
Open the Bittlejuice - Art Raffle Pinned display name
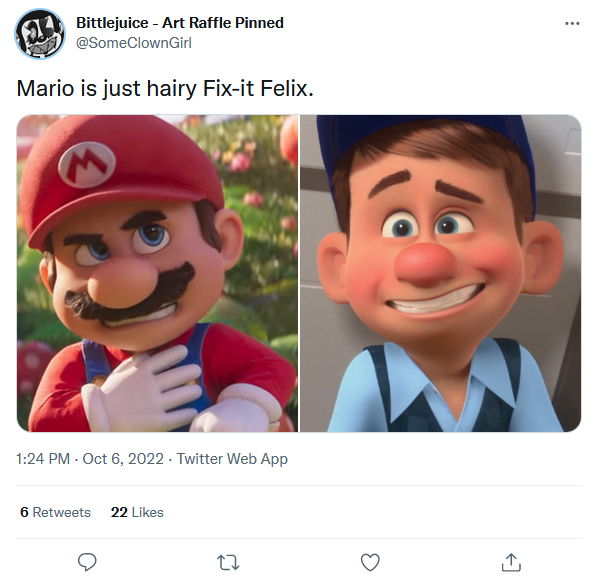point(180,23)
